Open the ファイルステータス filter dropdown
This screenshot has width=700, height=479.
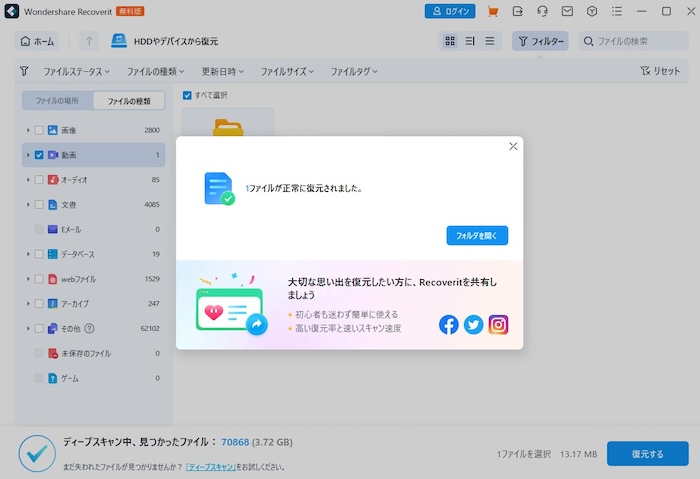76,72
